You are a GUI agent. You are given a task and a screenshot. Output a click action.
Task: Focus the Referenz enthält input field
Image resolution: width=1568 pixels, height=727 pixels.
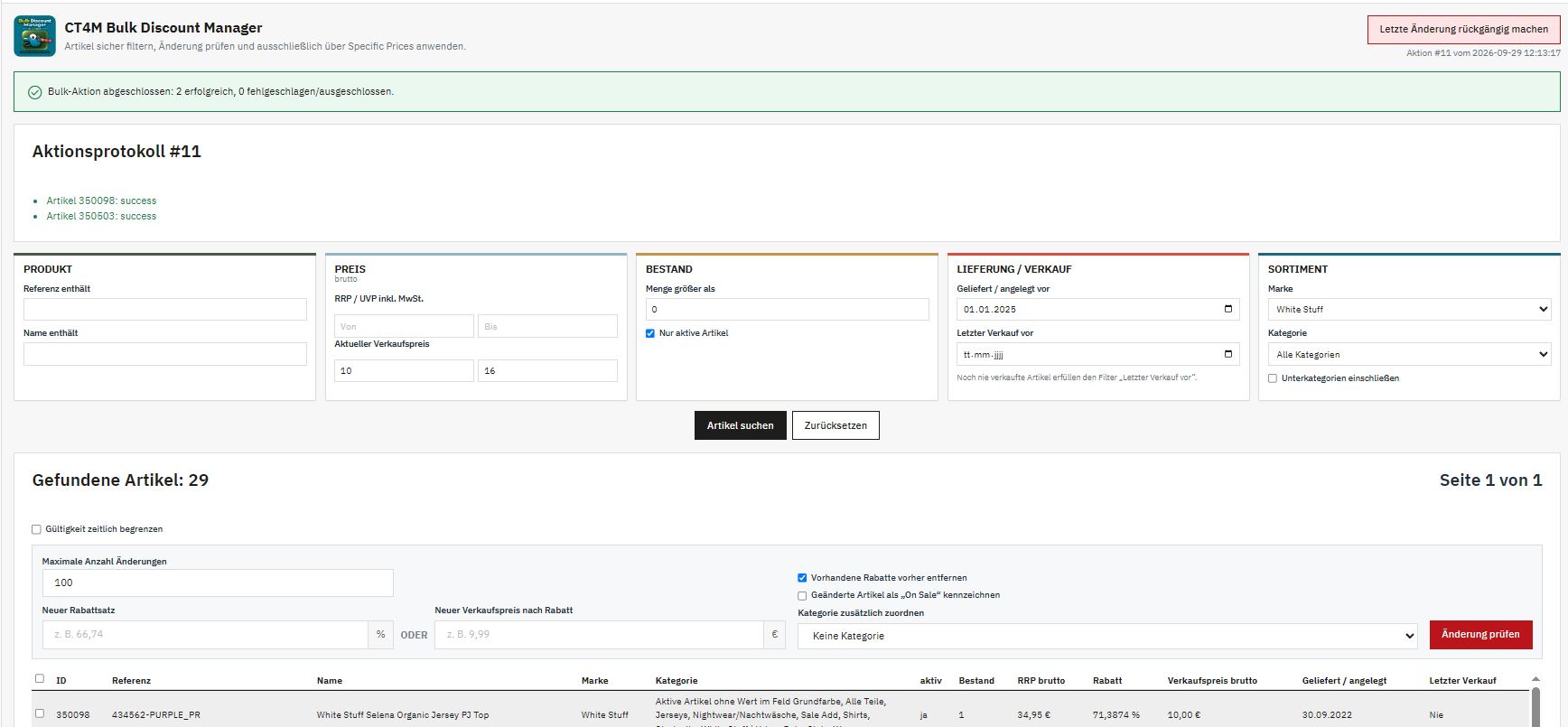(165, 309)
